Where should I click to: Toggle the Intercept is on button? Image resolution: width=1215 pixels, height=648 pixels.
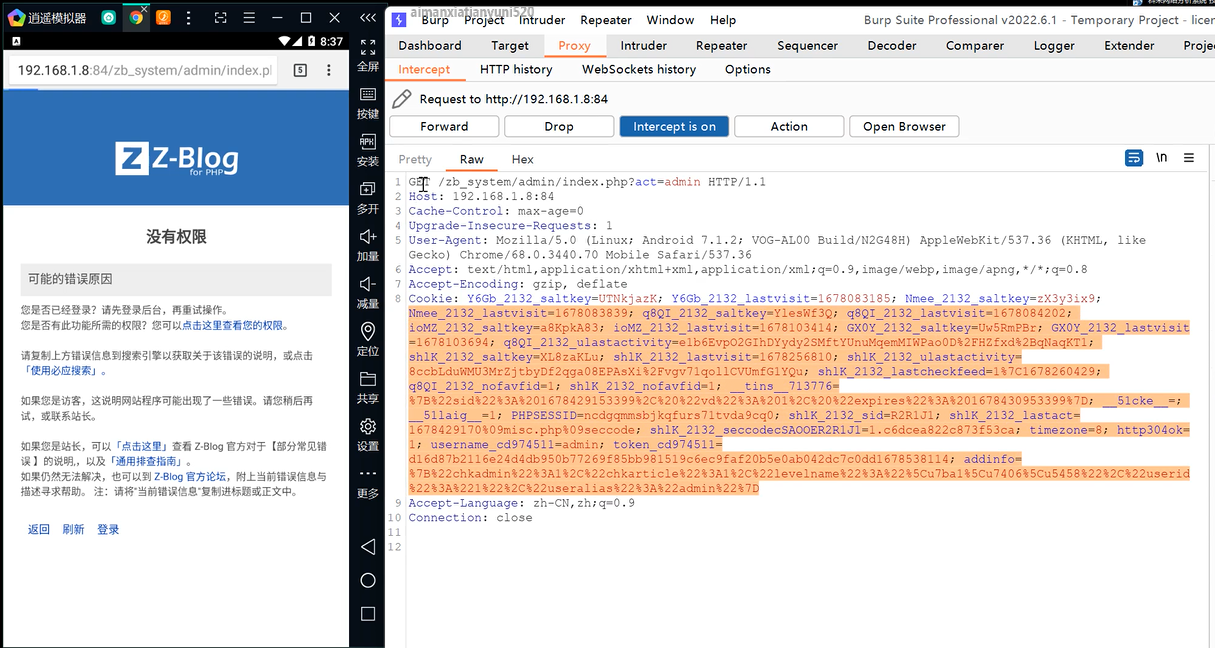point(674,126)
